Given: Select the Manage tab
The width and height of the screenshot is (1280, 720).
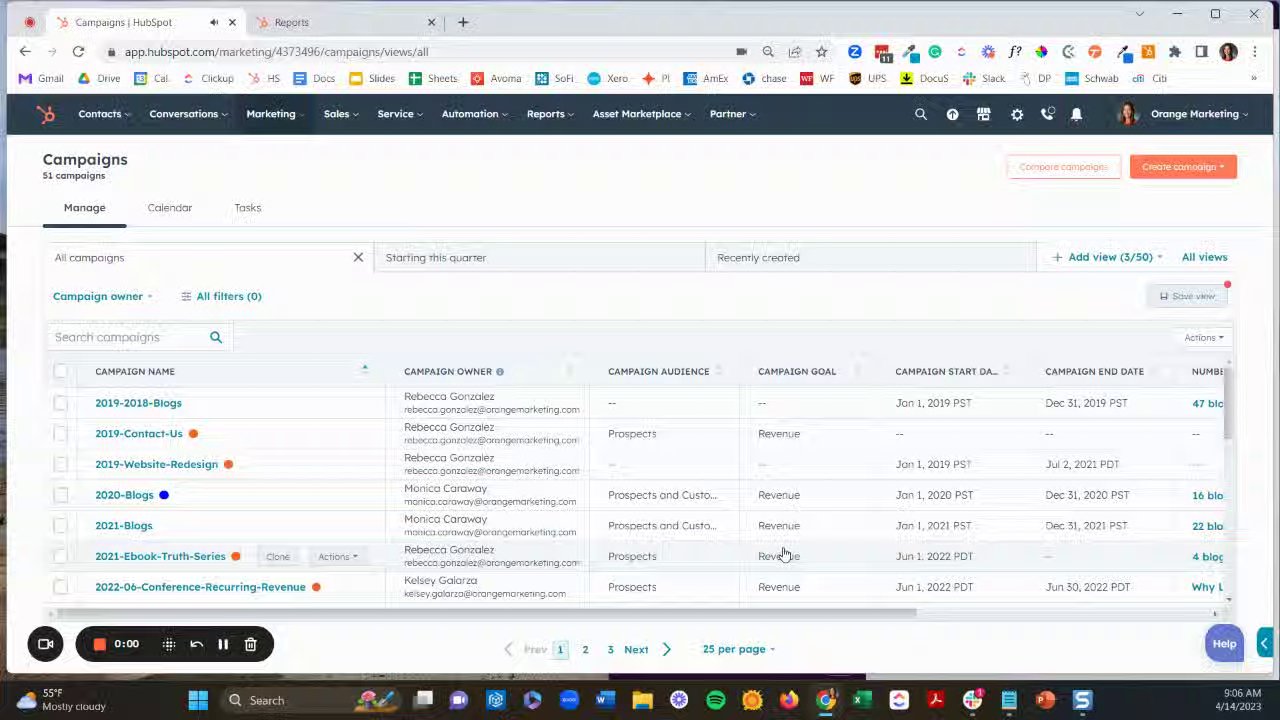Looking at the screenshot, I should point(84,208).
